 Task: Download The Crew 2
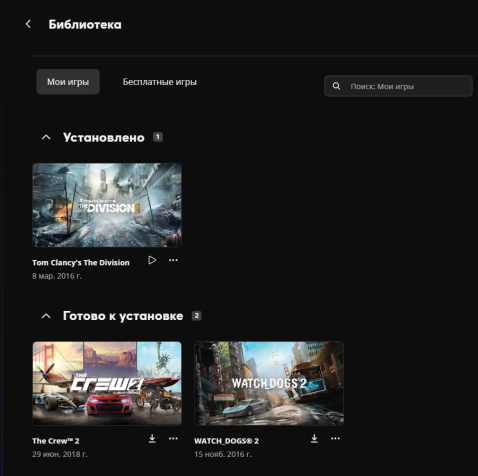coord(152,439)
